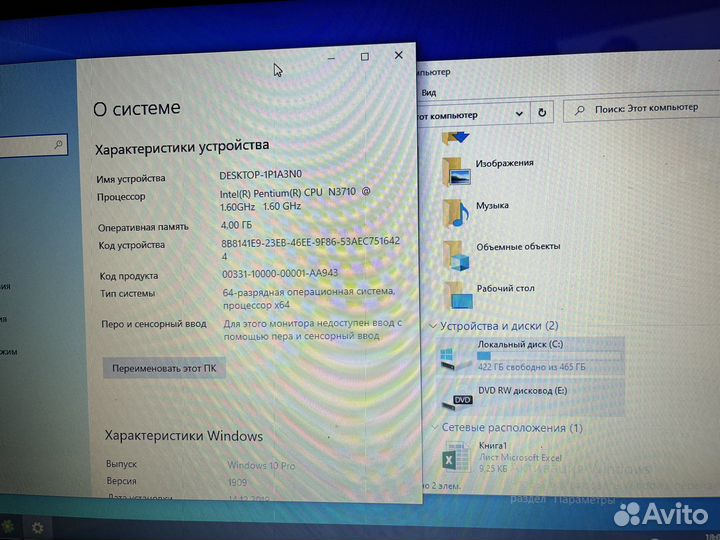Click the 4,00 ГБ memory value

click(236, 225)
